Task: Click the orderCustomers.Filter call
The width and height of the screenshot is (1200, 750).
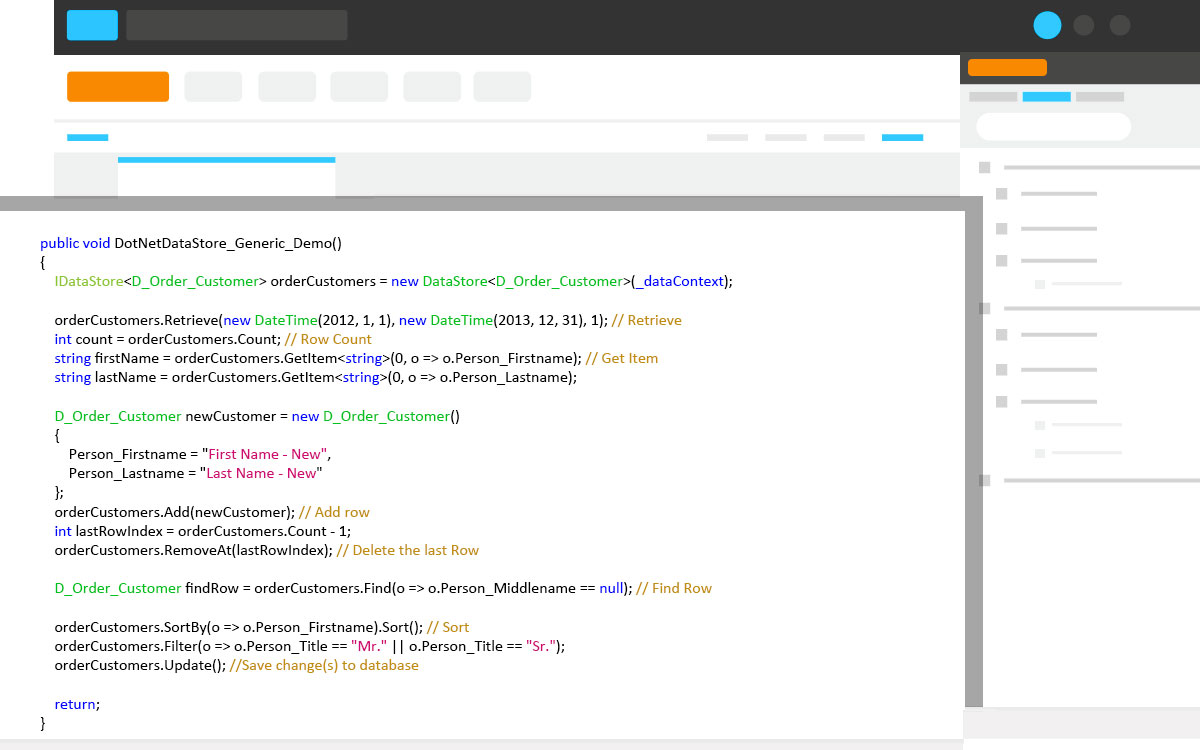Action: pos(310,646)
